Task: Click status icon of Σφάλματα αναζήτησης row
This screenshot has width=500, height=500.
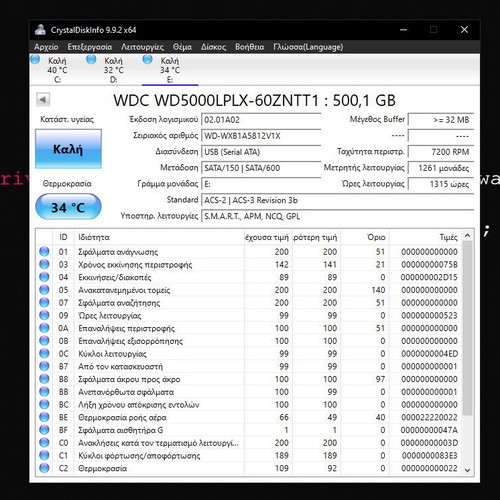Action: pos(44,302)
